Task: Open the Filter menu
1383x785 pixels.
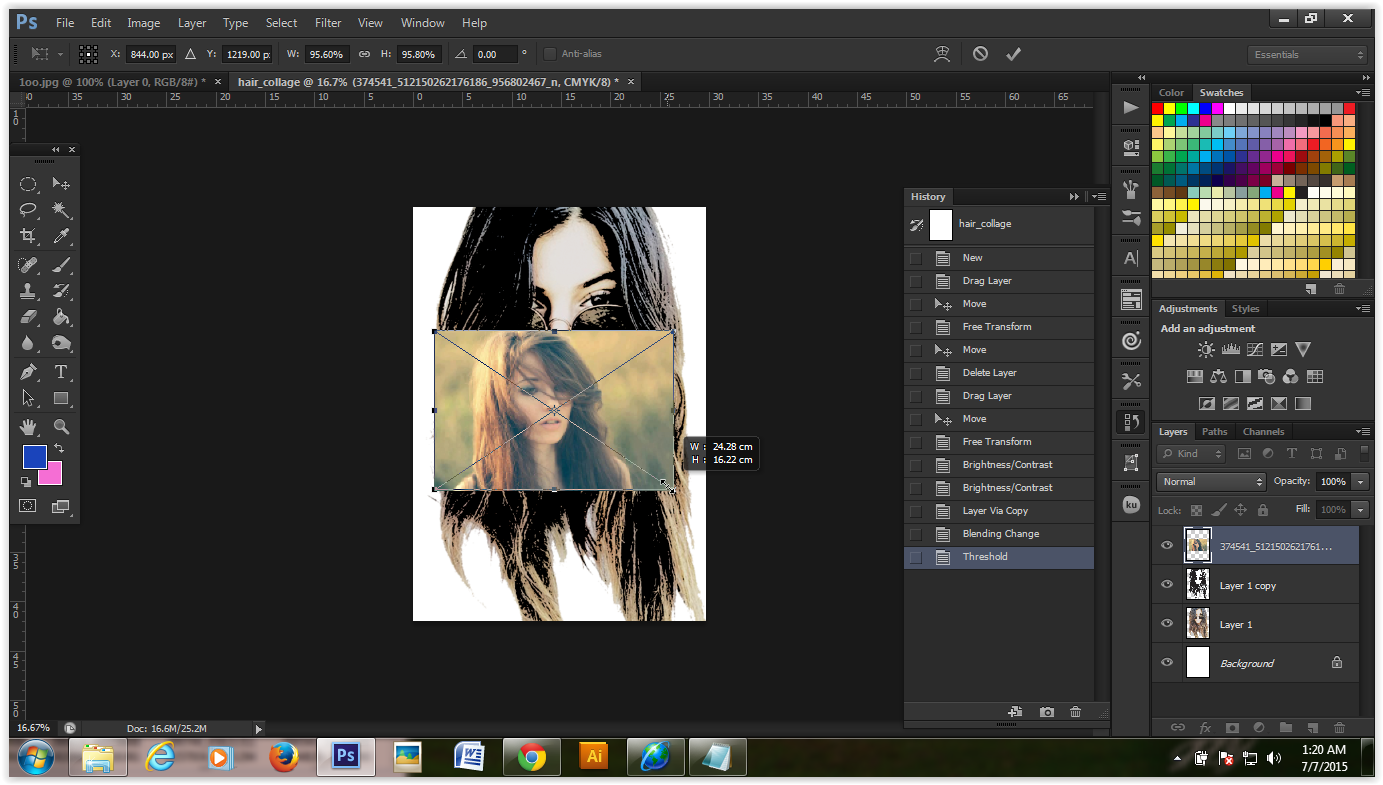Action: point(327,22)
